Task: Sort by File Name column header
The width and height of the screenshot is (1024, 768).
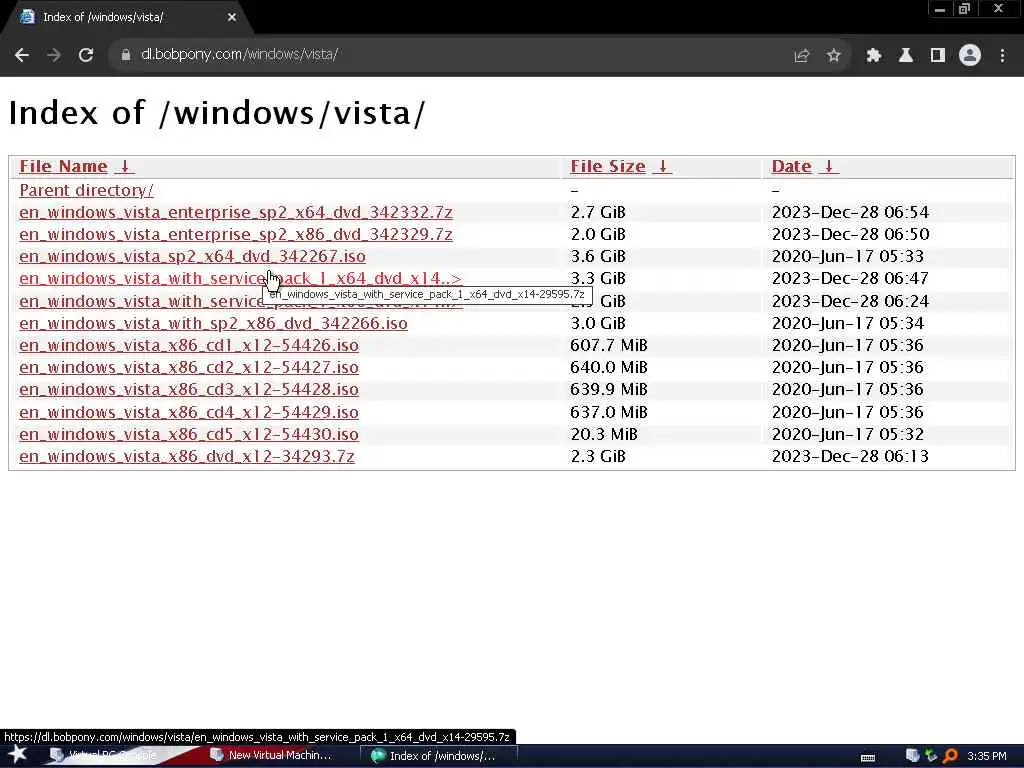Action: pyautogui.click(x=63, y=167)
